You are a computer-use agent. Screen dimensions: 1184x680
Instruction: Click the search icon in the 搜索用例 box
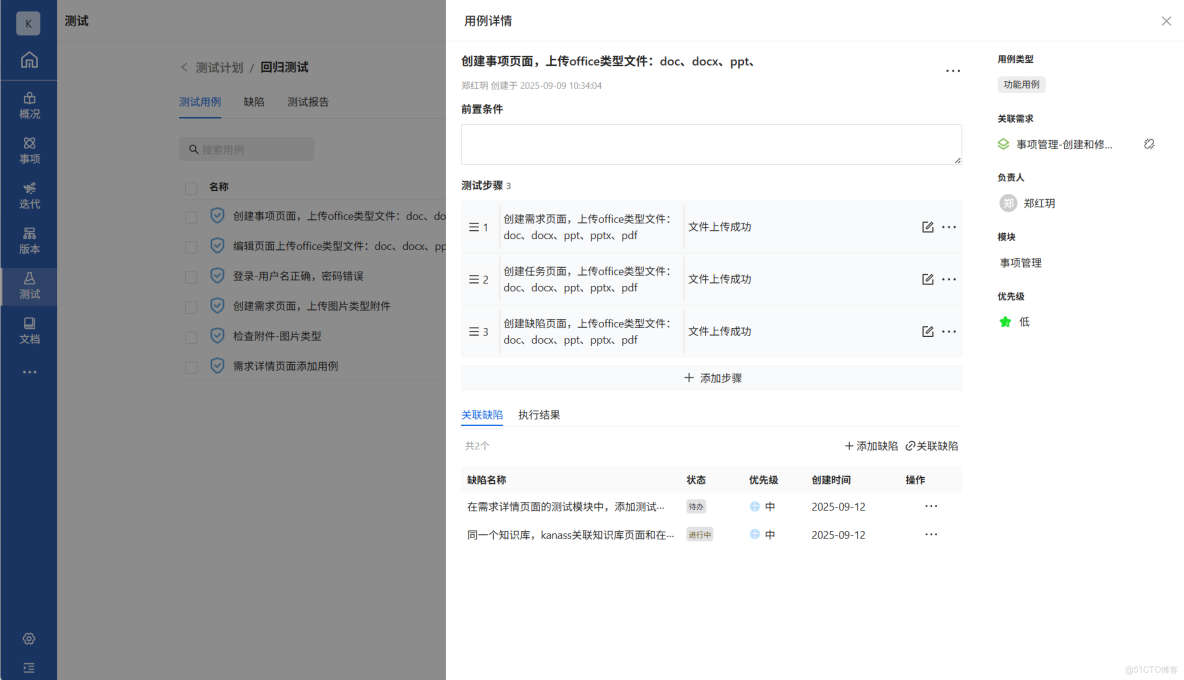pyautogui.click(x=194, y=148)
